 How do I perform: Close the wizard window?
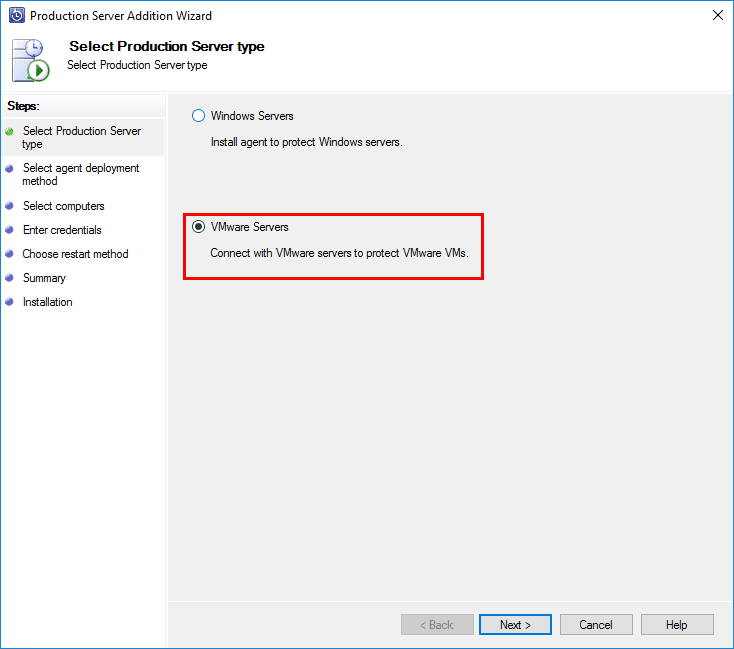pyautogui.click(x=717, y=16)
